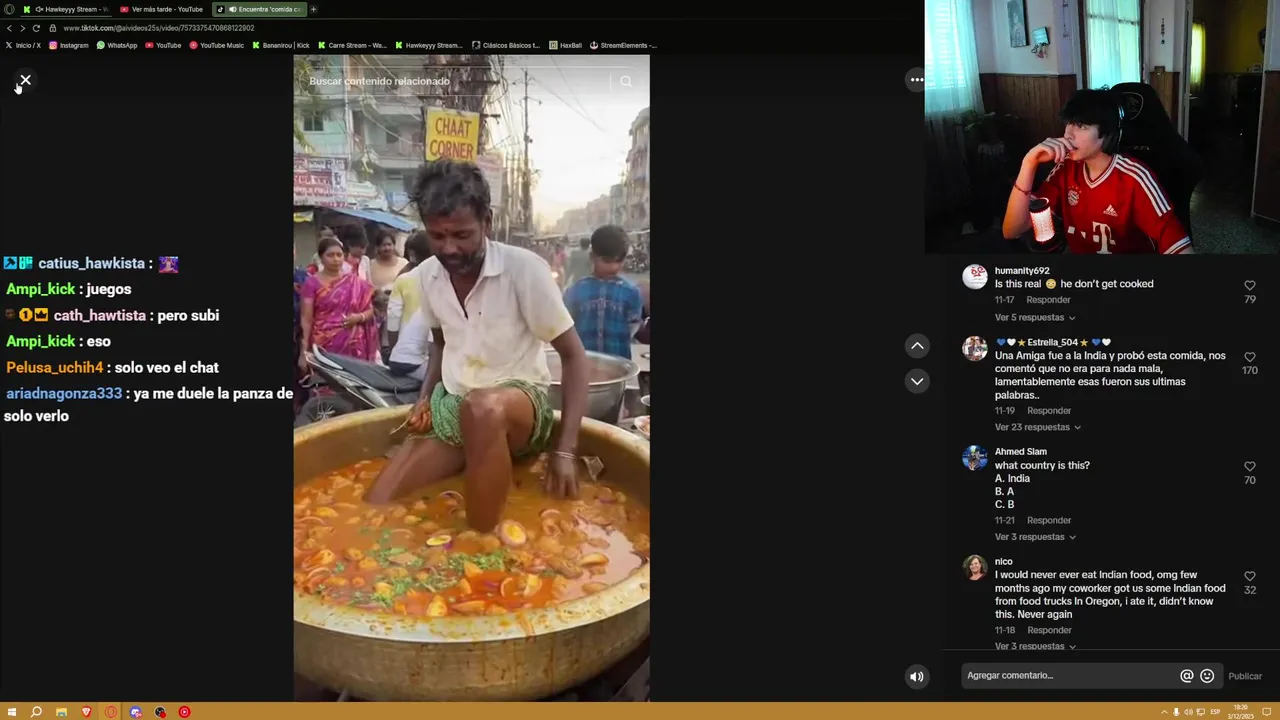1280x720 pixels.
Task: Click the Ahmed Slam username
Action: [x=1021, y=452]
